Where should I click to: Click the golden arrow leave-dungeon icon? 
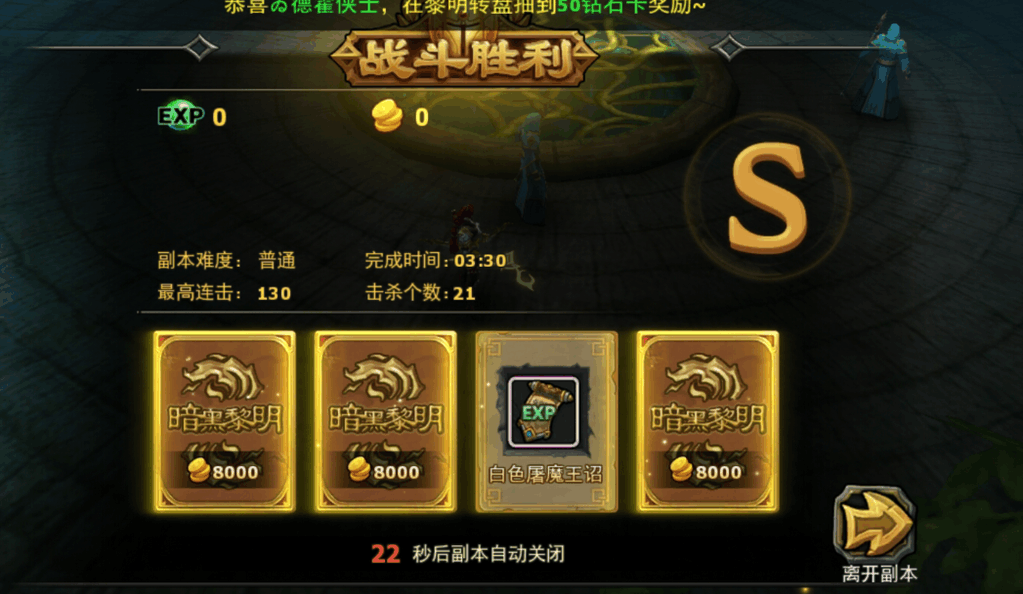coord(875,523)
